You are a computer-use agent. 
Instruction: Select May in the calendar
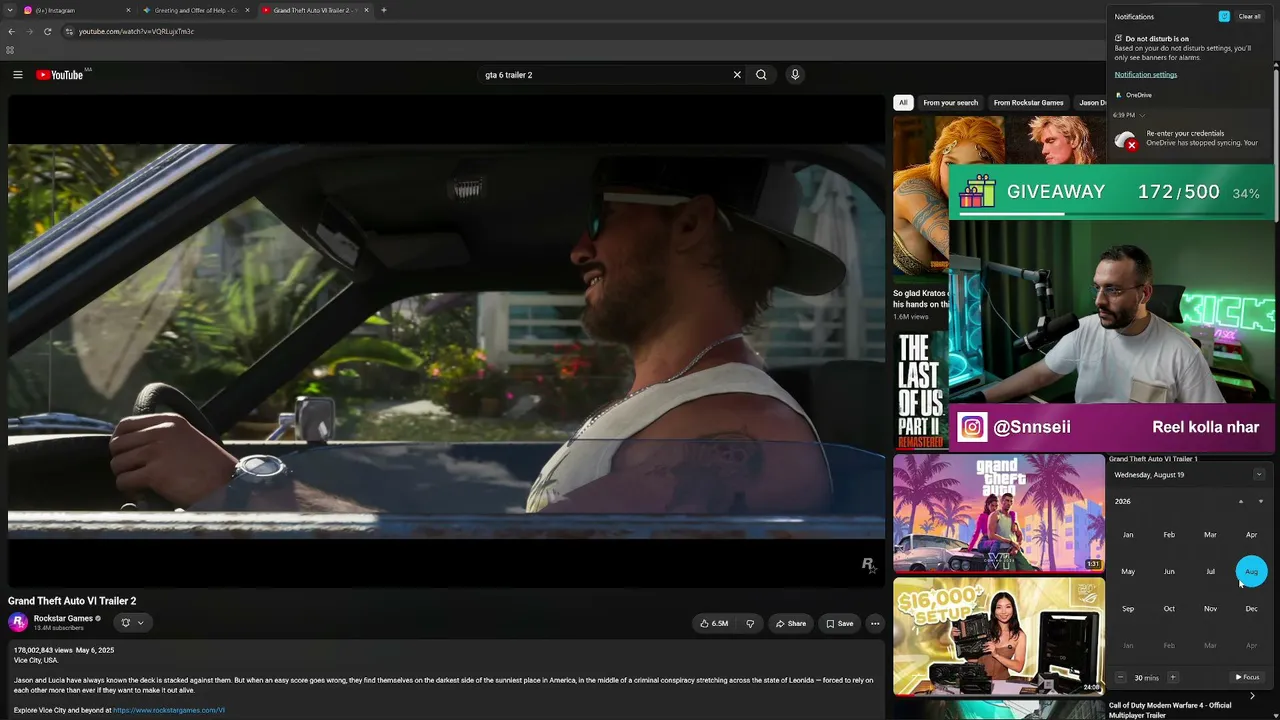click(x=1128, y=572)
